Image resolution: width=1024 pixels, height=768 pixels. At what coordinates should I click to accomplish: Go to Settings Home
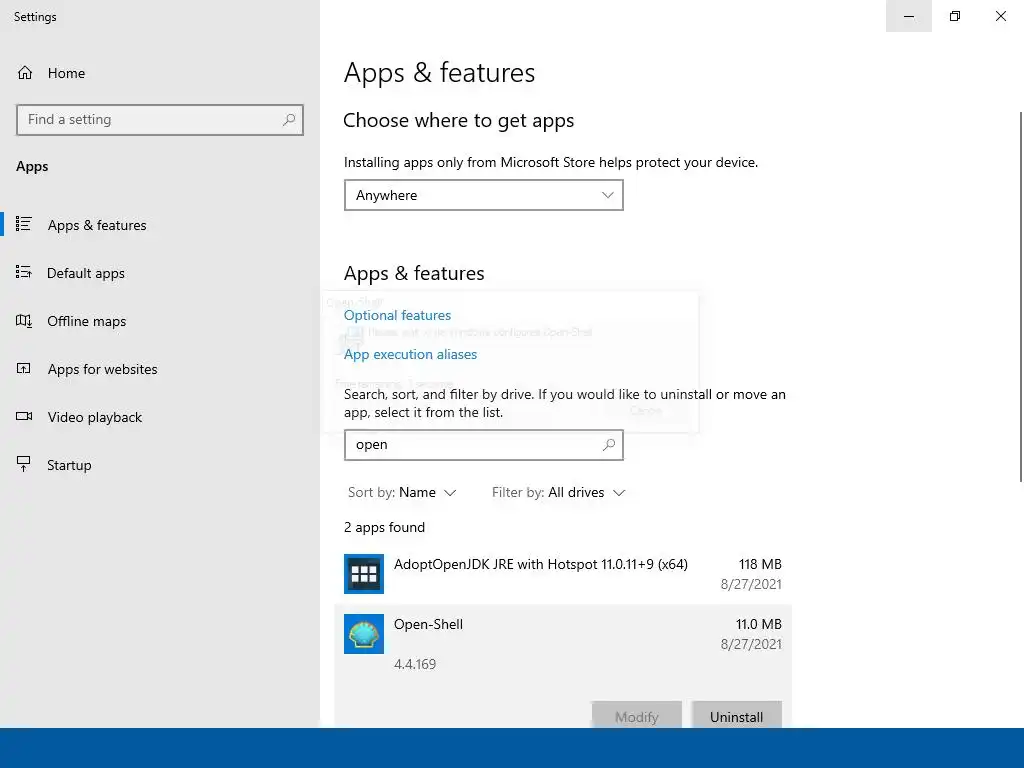66,73
